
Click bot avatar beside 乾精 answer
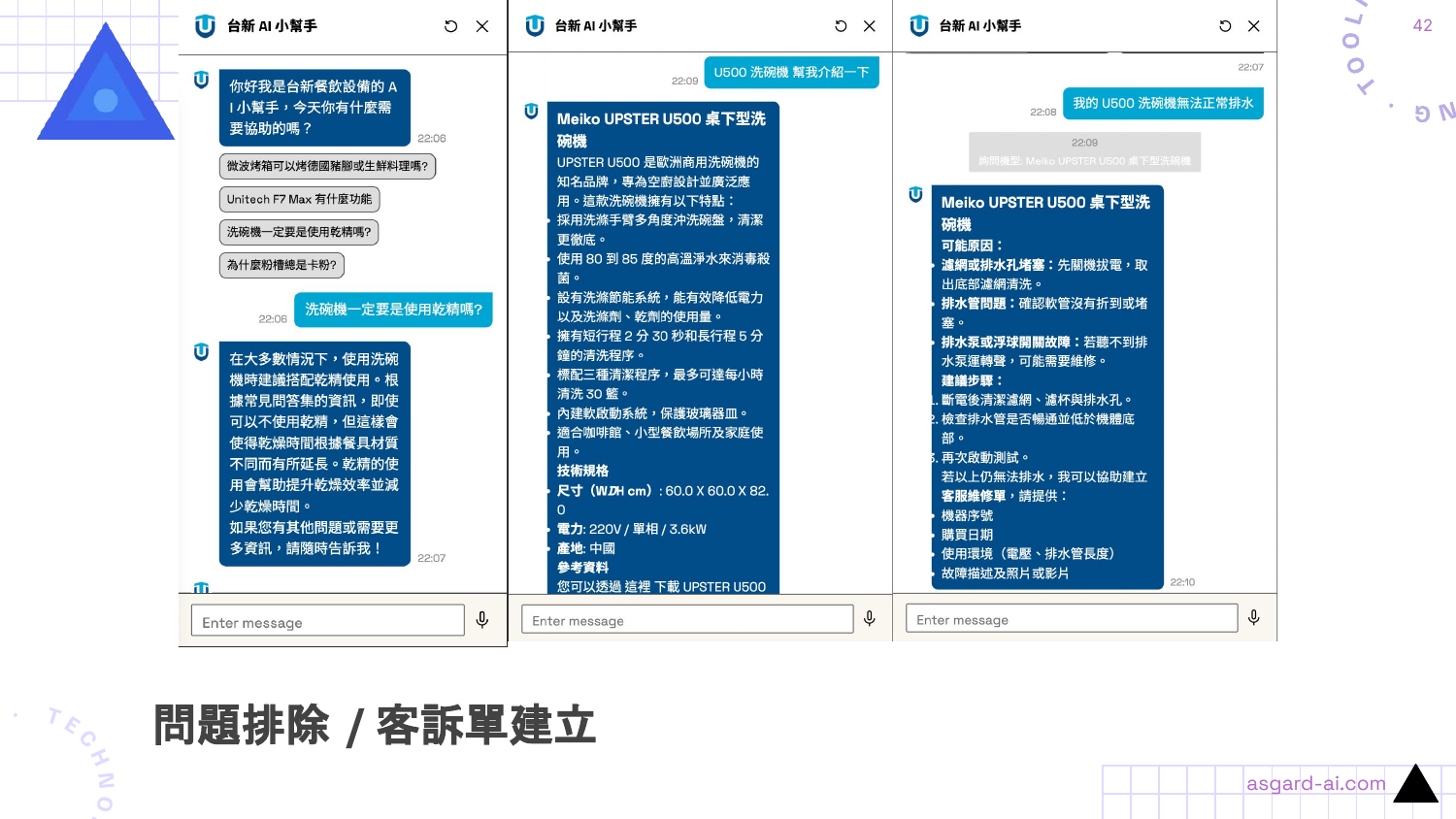click(201, 351)
